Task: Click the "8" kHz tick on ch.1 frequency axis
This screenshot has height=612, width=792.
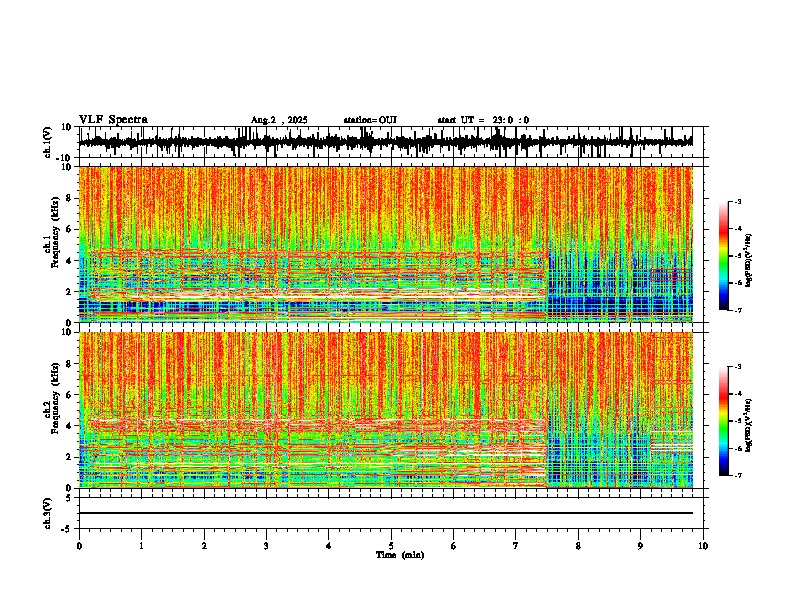Action: (x=70, y=198)
